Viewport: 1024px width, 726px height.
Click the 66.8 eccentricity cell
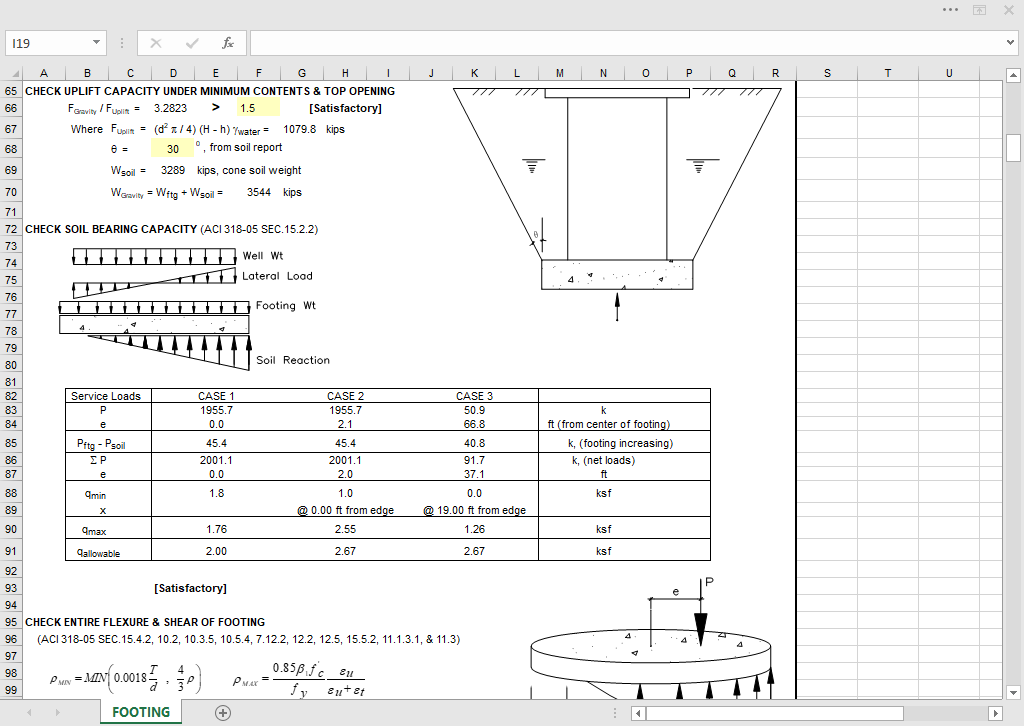pos(474,424)
